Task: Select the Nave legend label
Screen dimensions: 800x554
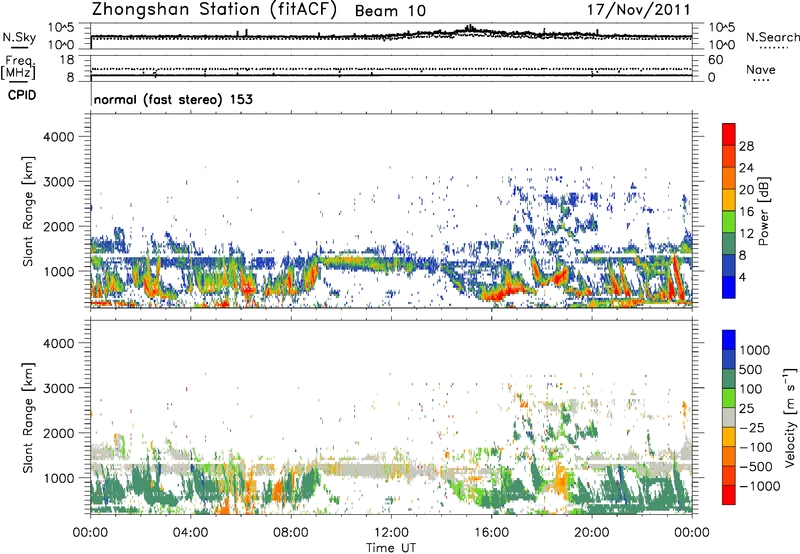Action: tap(762, 69)
